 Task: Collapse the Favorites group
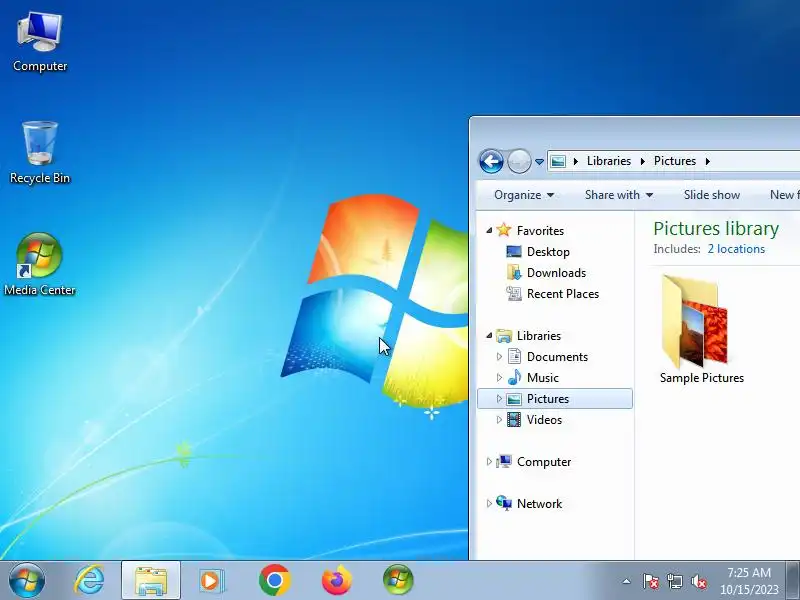(489, 231)
